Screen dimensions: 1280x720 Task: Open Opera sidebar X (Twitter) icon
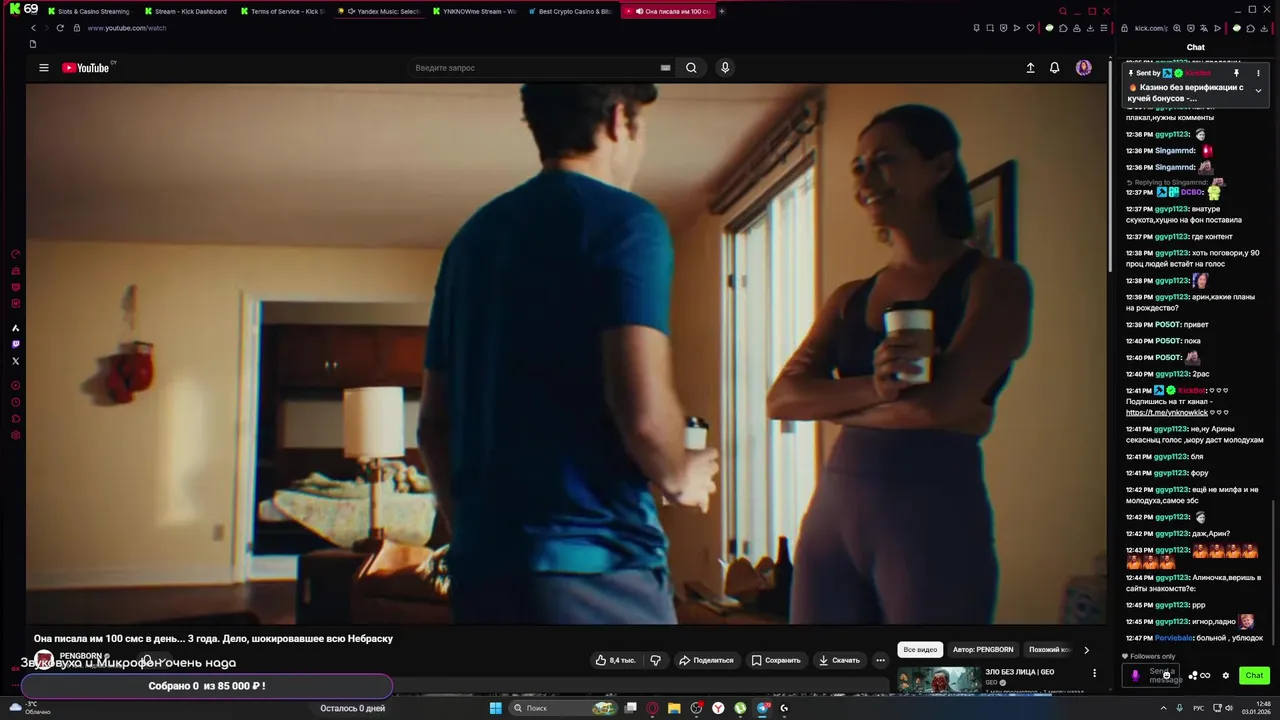(x=15, y=361)
